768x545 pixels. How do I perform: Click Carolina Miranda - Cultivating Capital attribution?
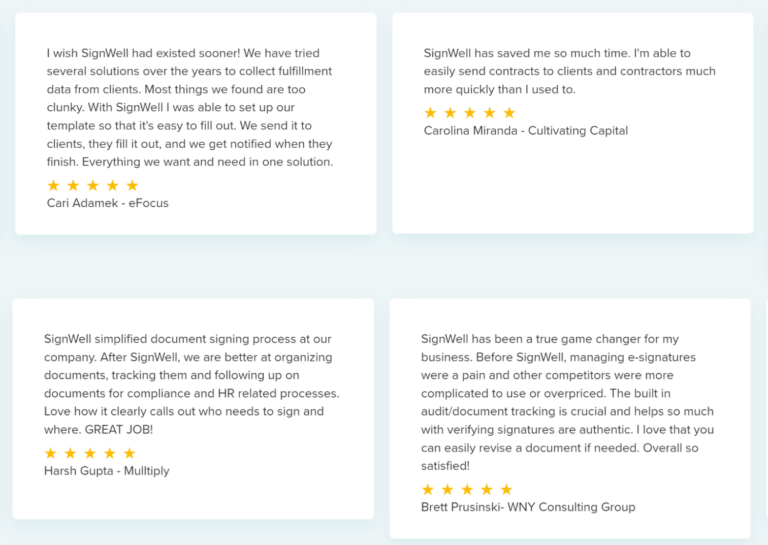526,130
